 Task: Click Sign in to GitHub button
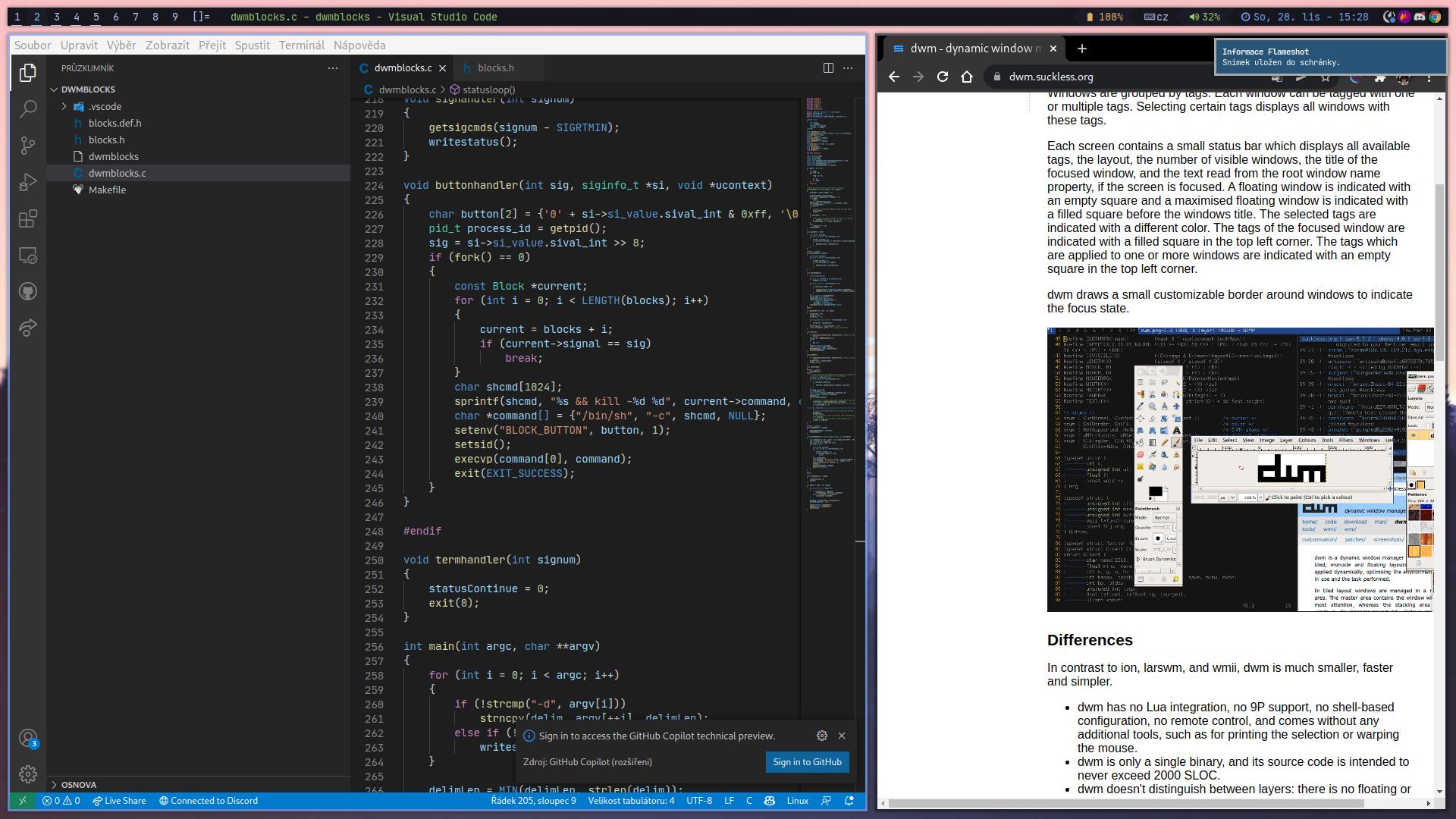[x=807, y=762]
